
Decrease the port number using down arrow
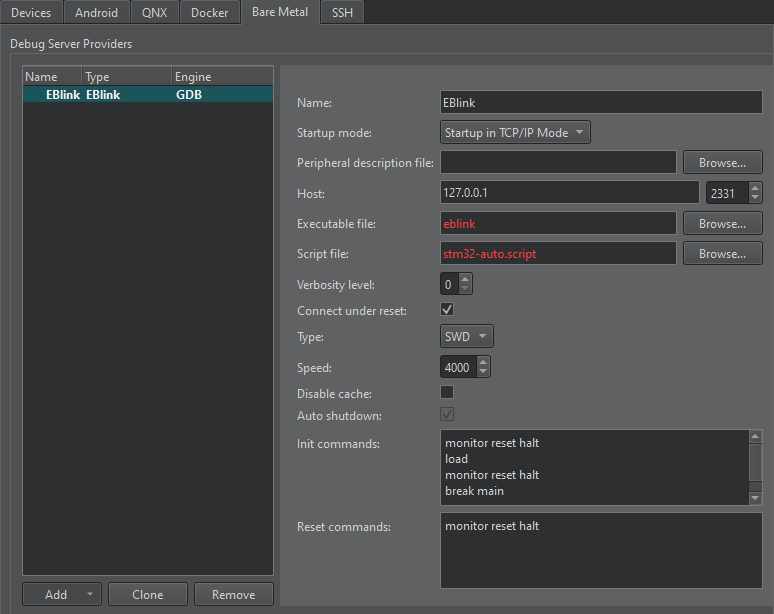[x=754, y=198]
